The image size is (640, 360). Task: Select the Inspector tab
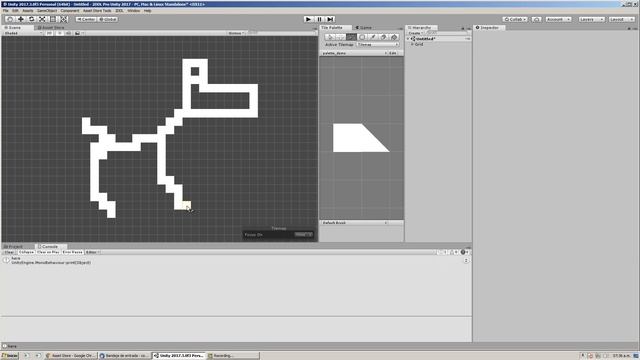[489, 27]
